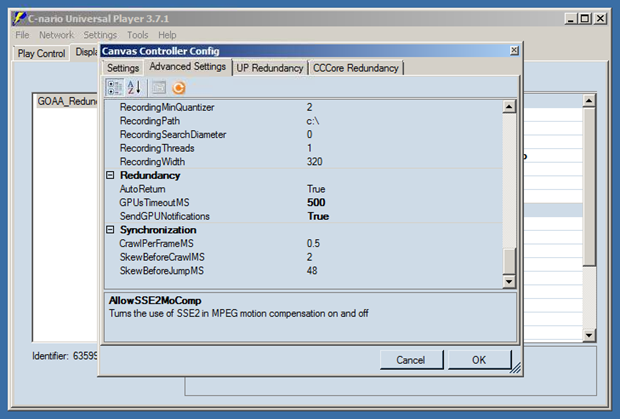Open the Network menu
Screen dimensions: 620x419
pos(56,35)
